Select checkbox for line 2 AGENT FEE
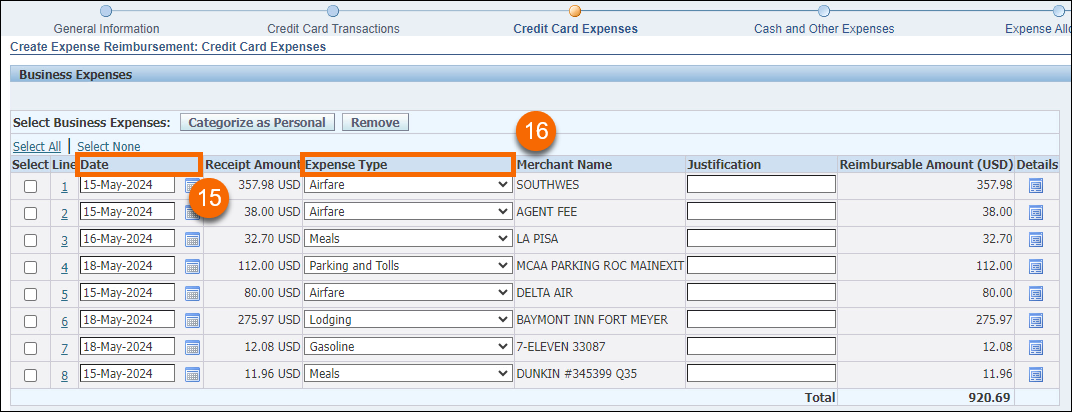Screen dimensions: 1072x412 pos(31,213)
